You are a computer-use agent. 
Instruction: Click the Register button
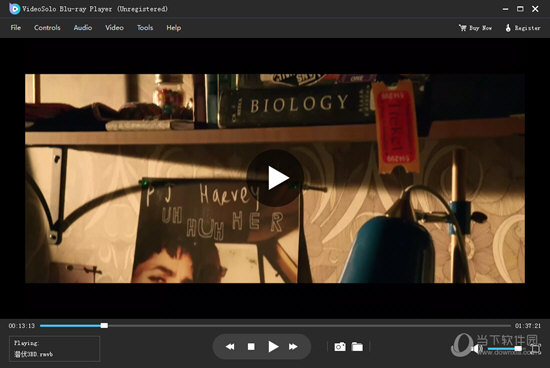523,28
